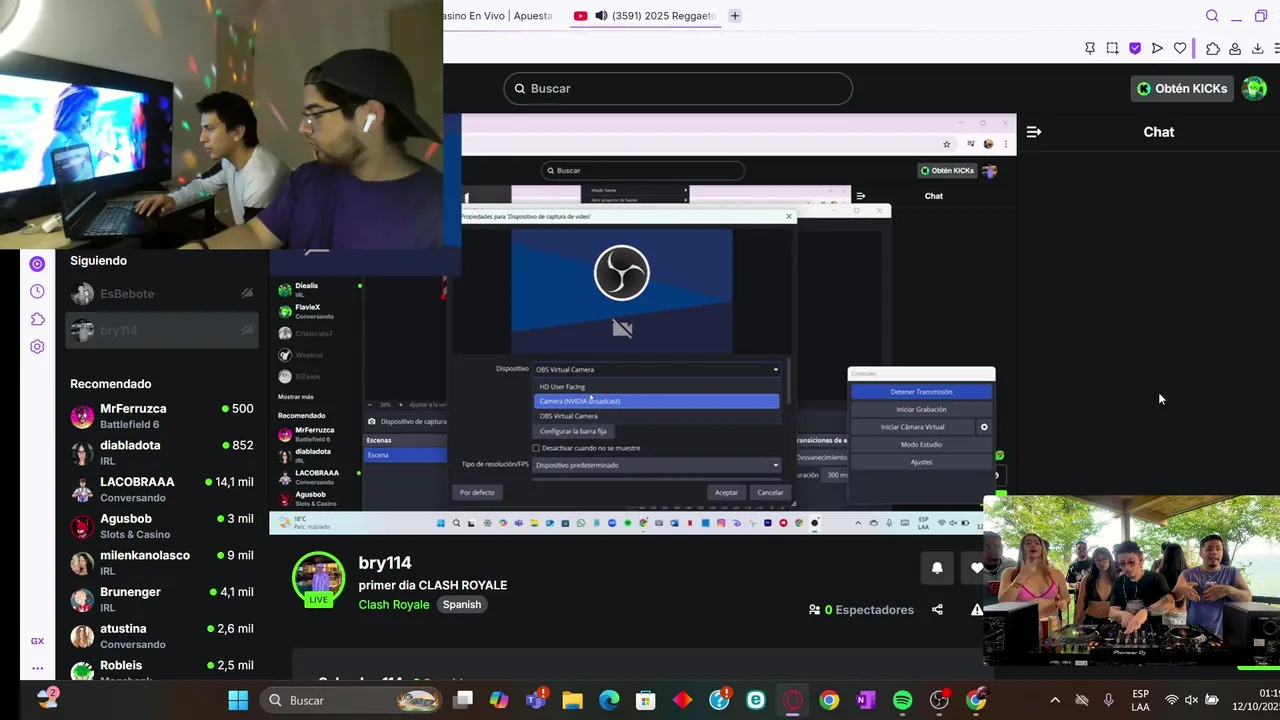The width and height of the screenshot is (1280, 720).
Task: Click 'Cancelar' in the streamed OBS dialog
Action: 770,492
